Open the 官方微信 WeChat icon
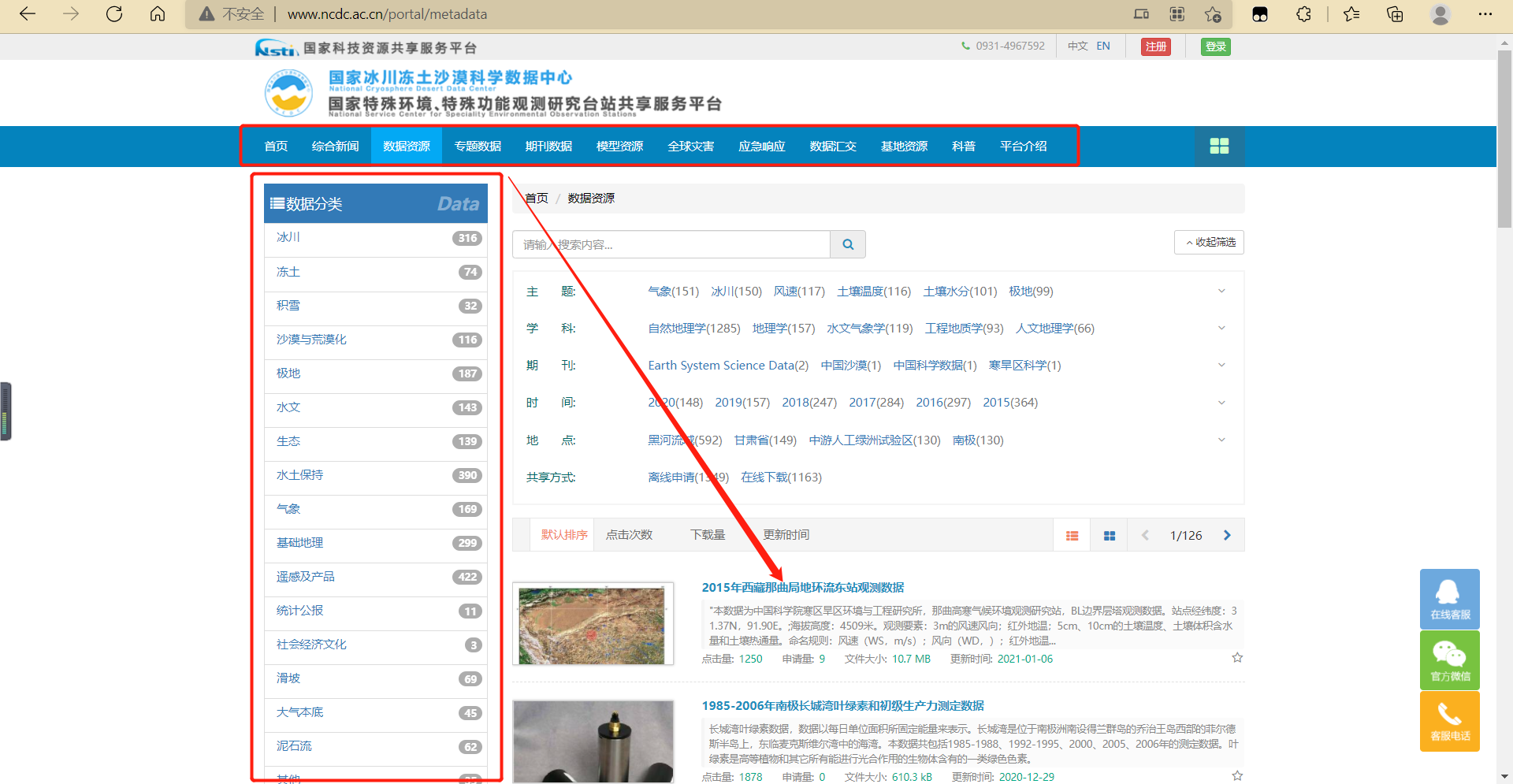1513x784 pixels. (x=1449, y=660)
